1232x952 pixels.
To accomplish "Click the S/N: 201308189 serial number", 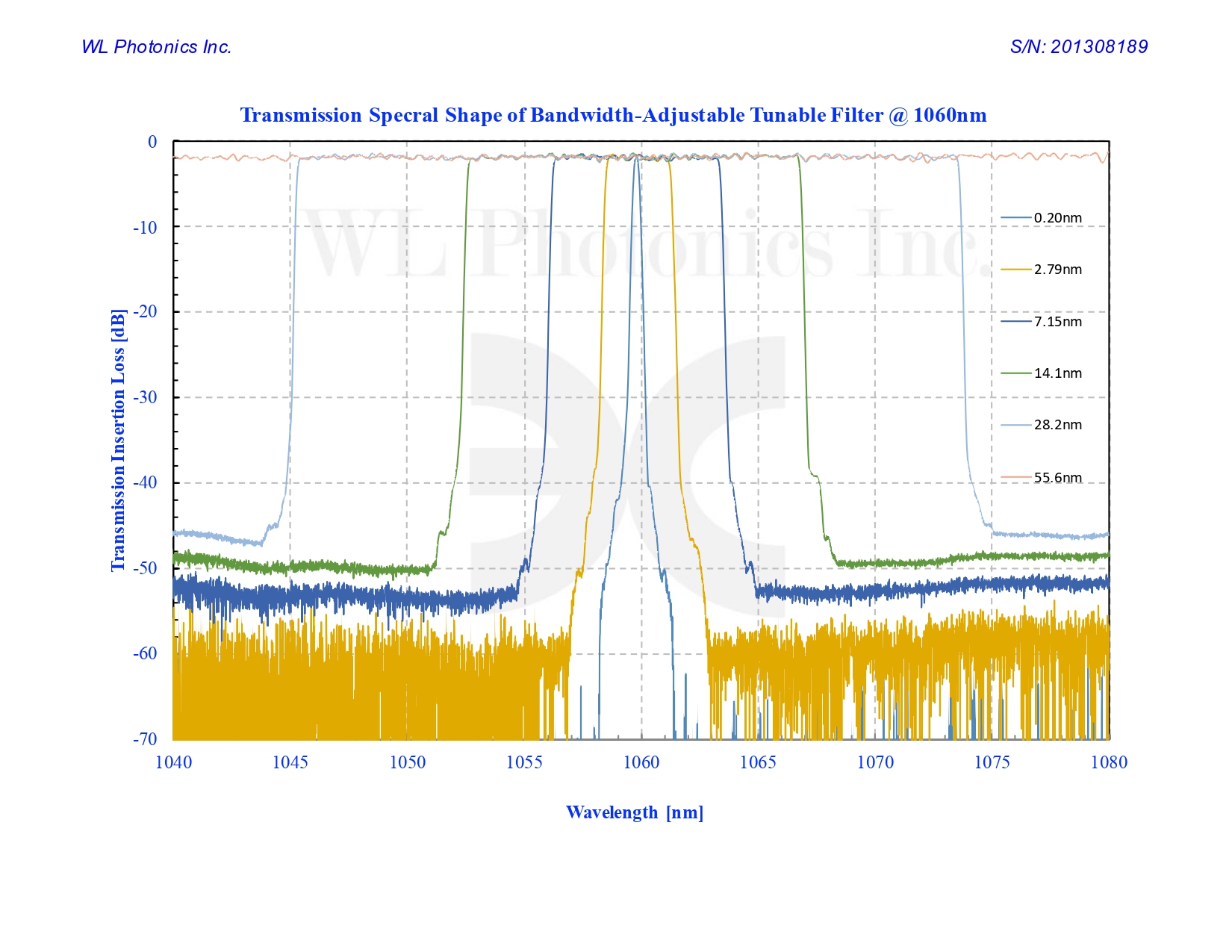I will (1080, 46).
